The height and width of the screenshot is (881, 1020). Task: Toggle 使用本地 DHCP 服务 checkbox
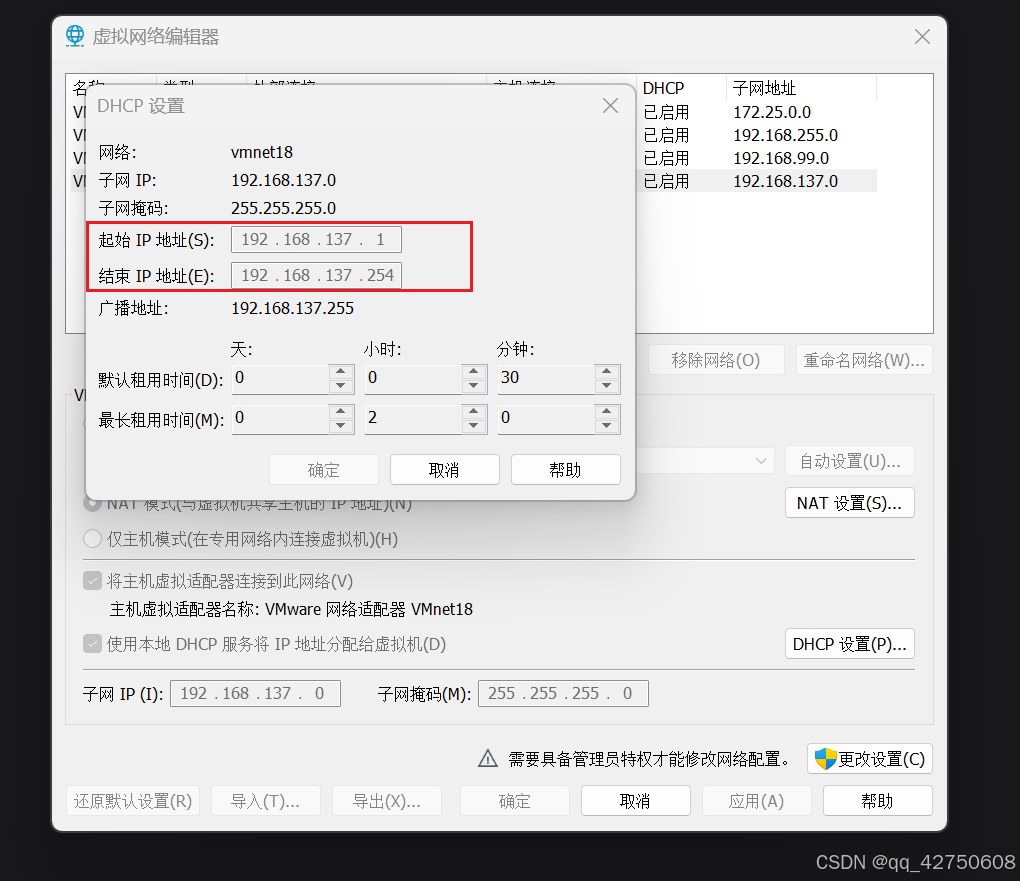92,644
